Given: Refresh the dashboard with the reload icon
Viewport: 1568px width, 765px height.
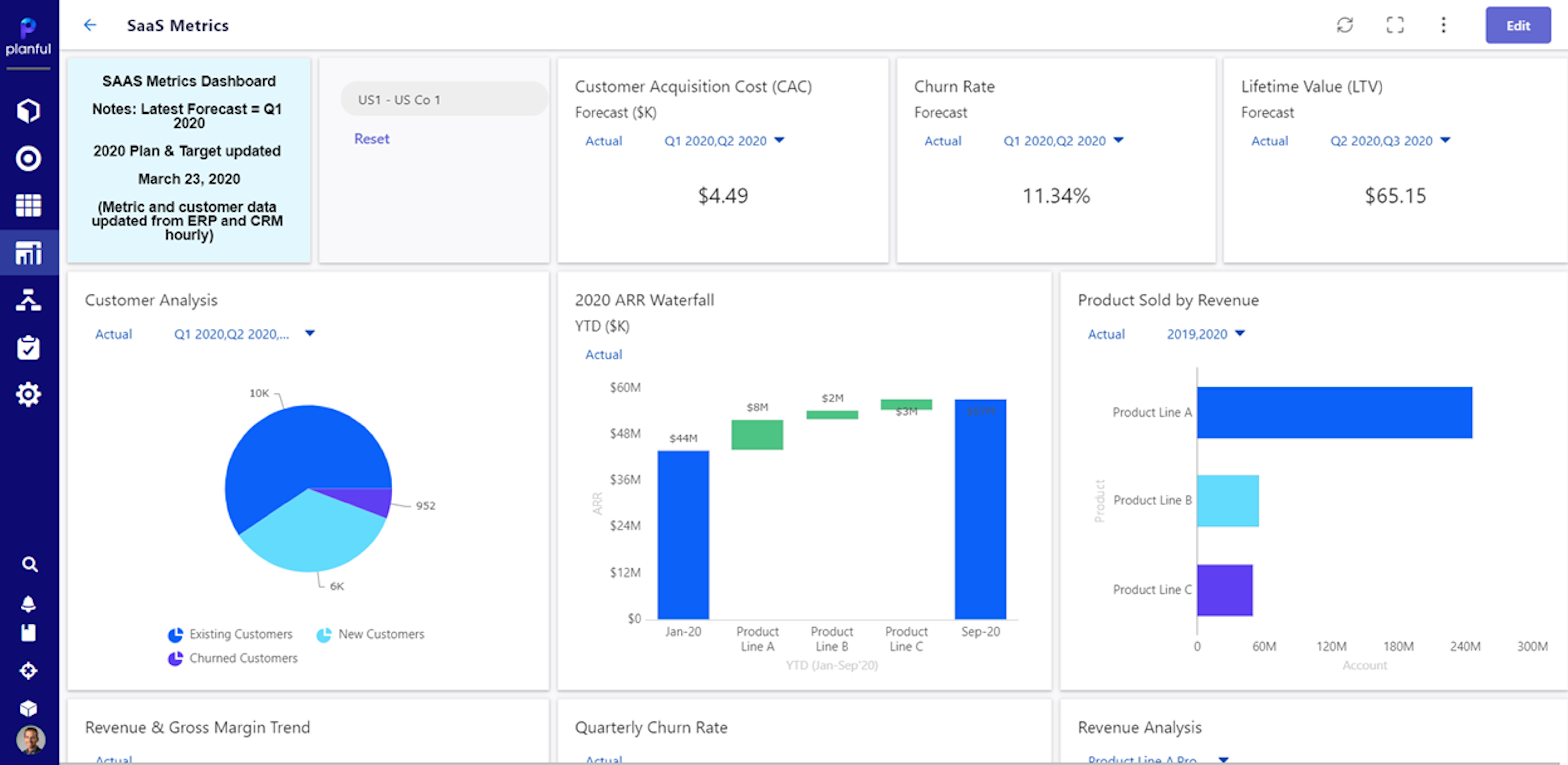Looking at the screenshot, I should [1345, 25].
